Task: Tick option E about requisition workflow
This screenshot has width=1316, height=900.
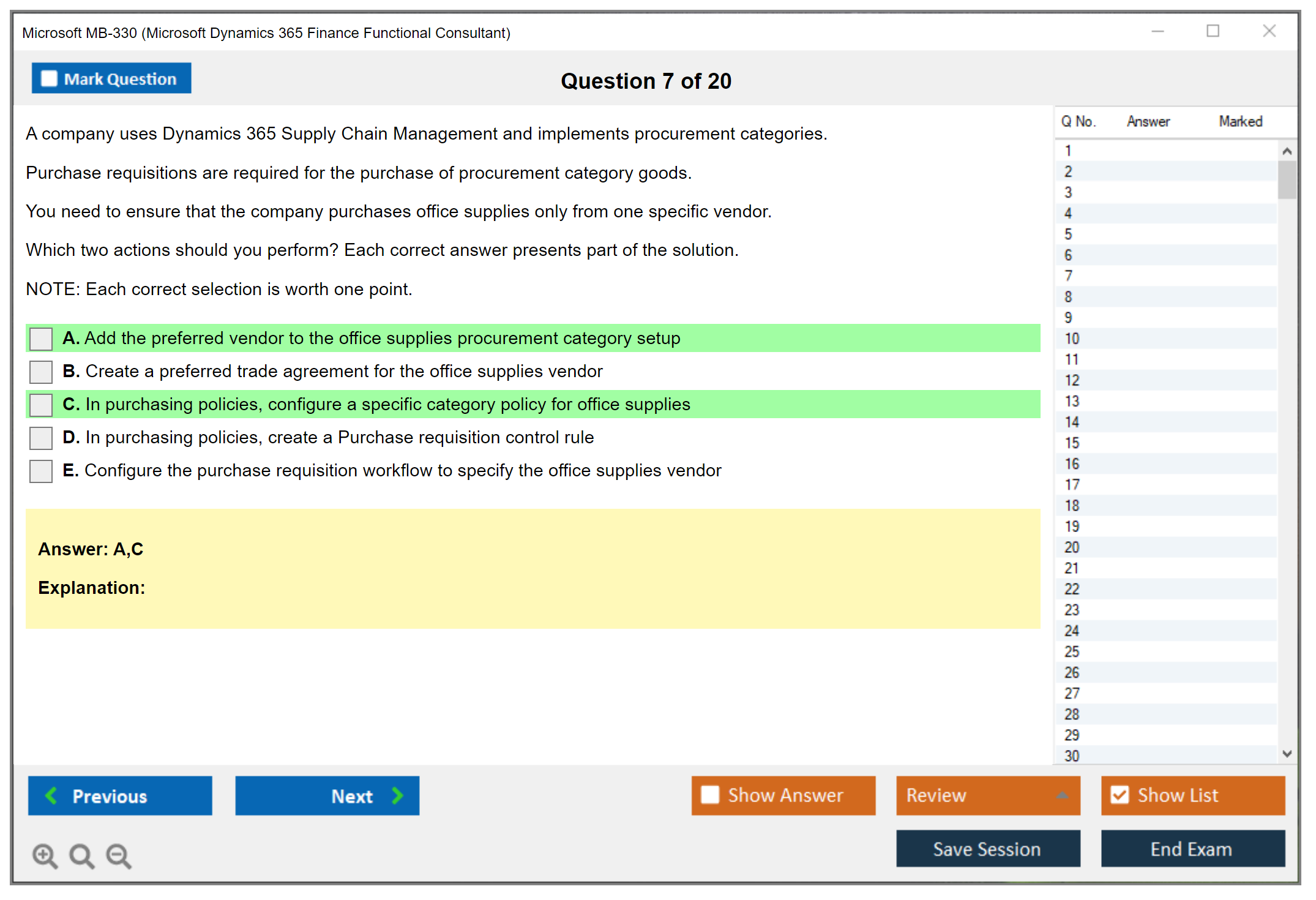Action: point(41,471)
